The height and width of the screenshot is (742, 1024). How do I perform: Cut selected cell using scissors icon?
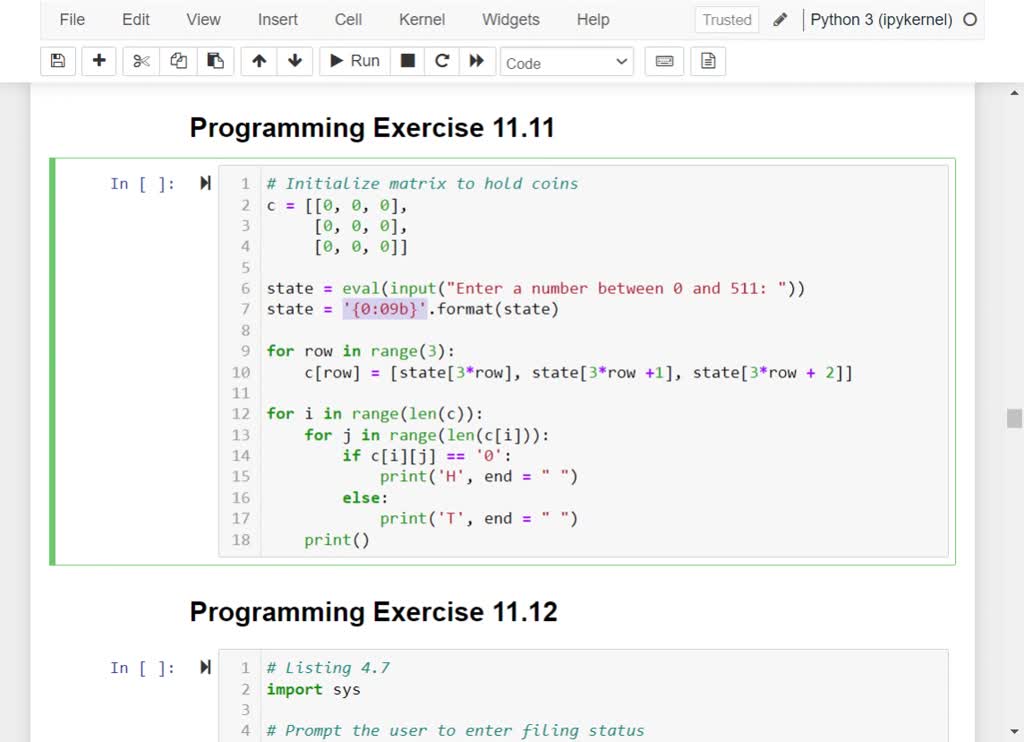coord(141,61)
